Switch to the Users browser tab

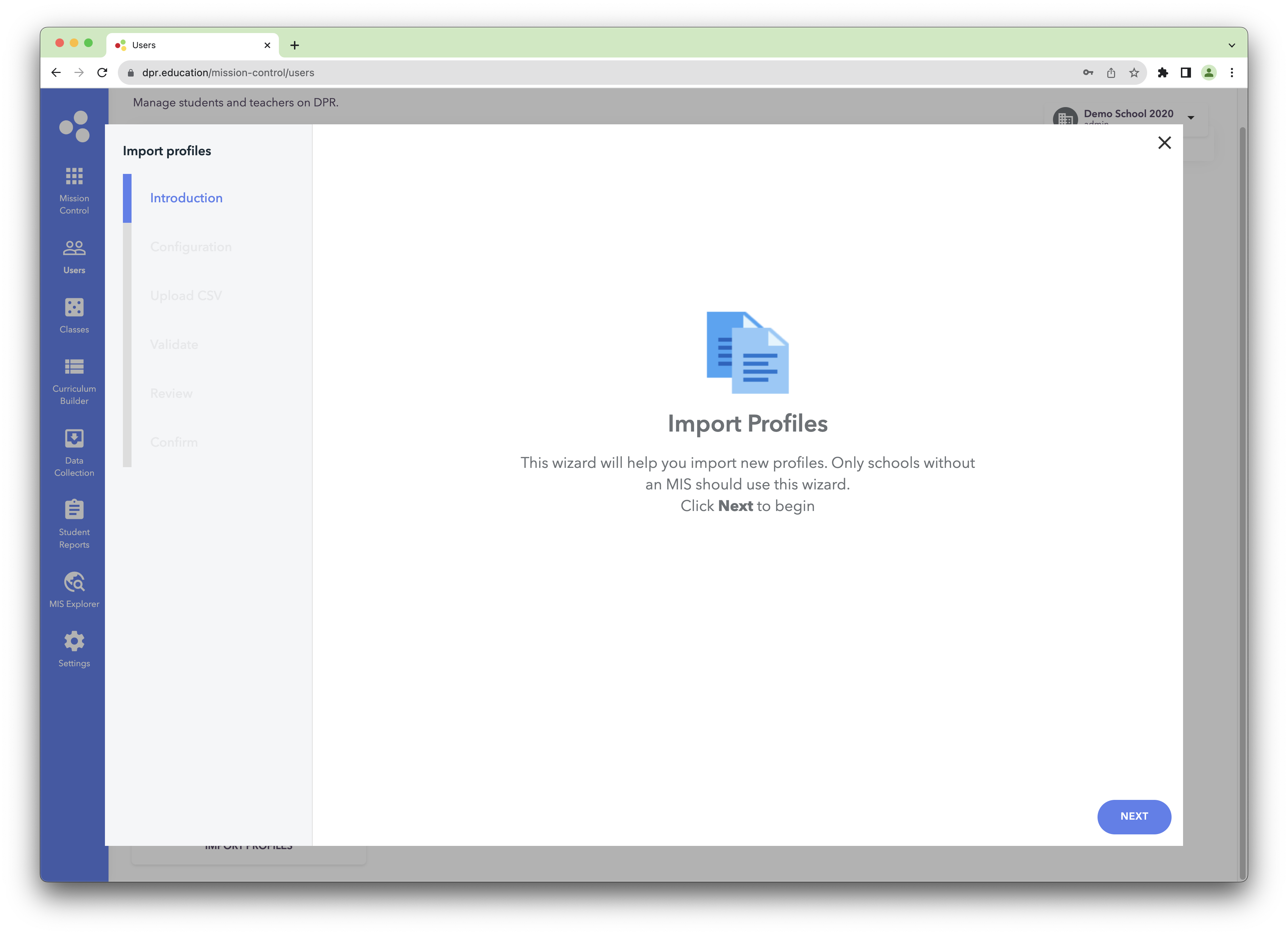click(144, 45)
